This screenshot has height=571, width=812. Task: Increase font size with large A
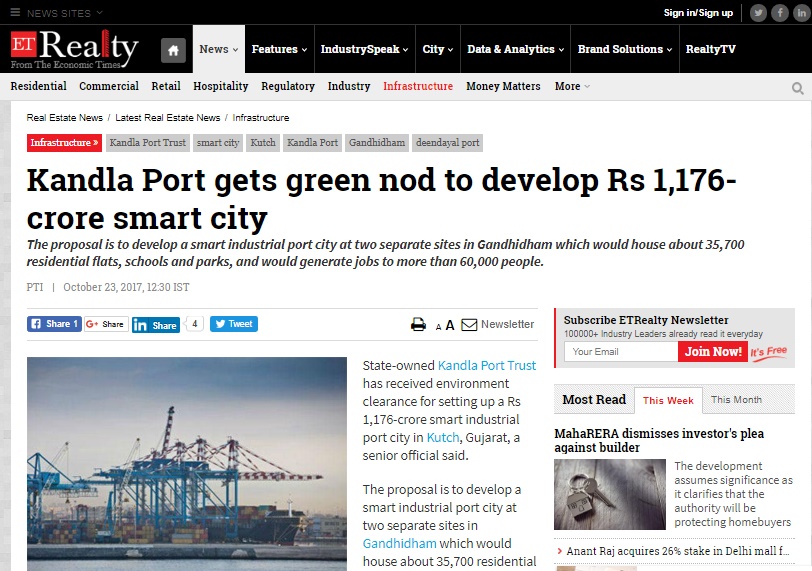click(x=450, y=325)
